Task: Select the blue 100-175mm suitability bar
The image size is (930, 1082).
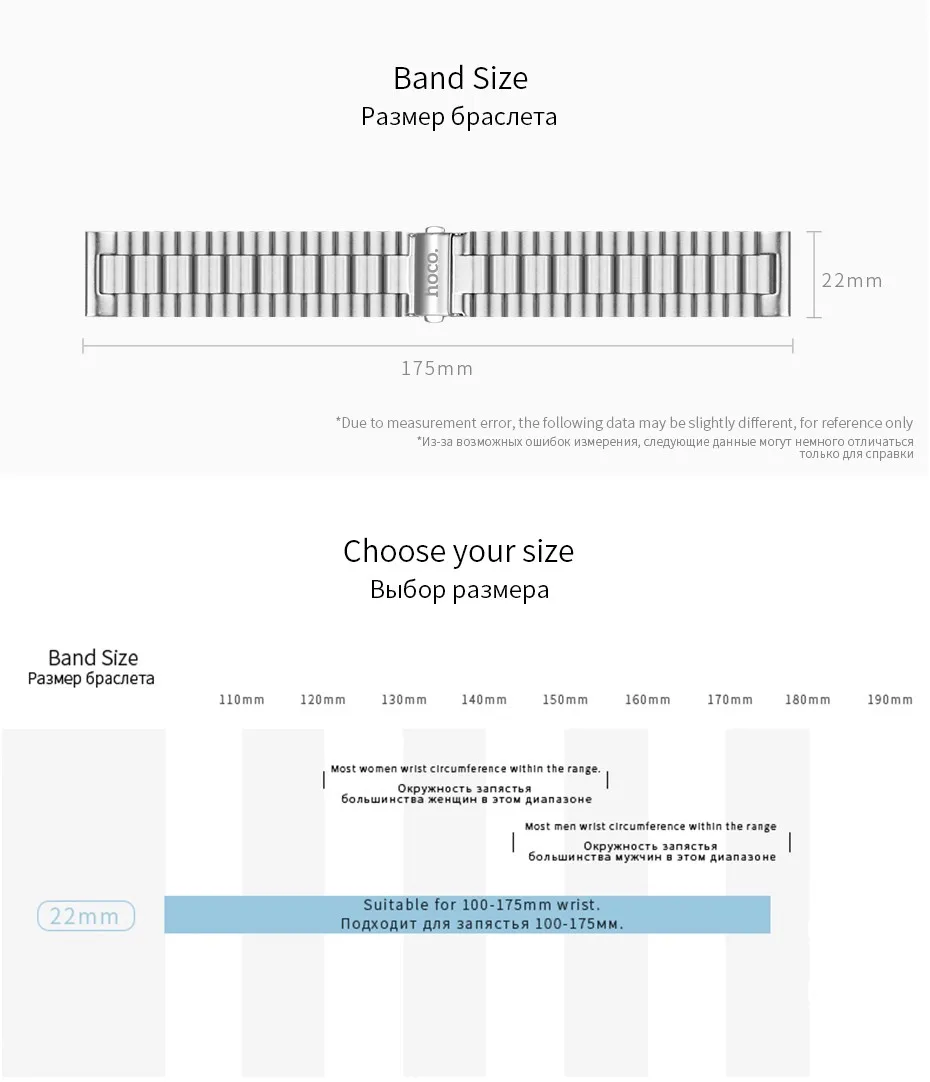Action: click(467, 914)
